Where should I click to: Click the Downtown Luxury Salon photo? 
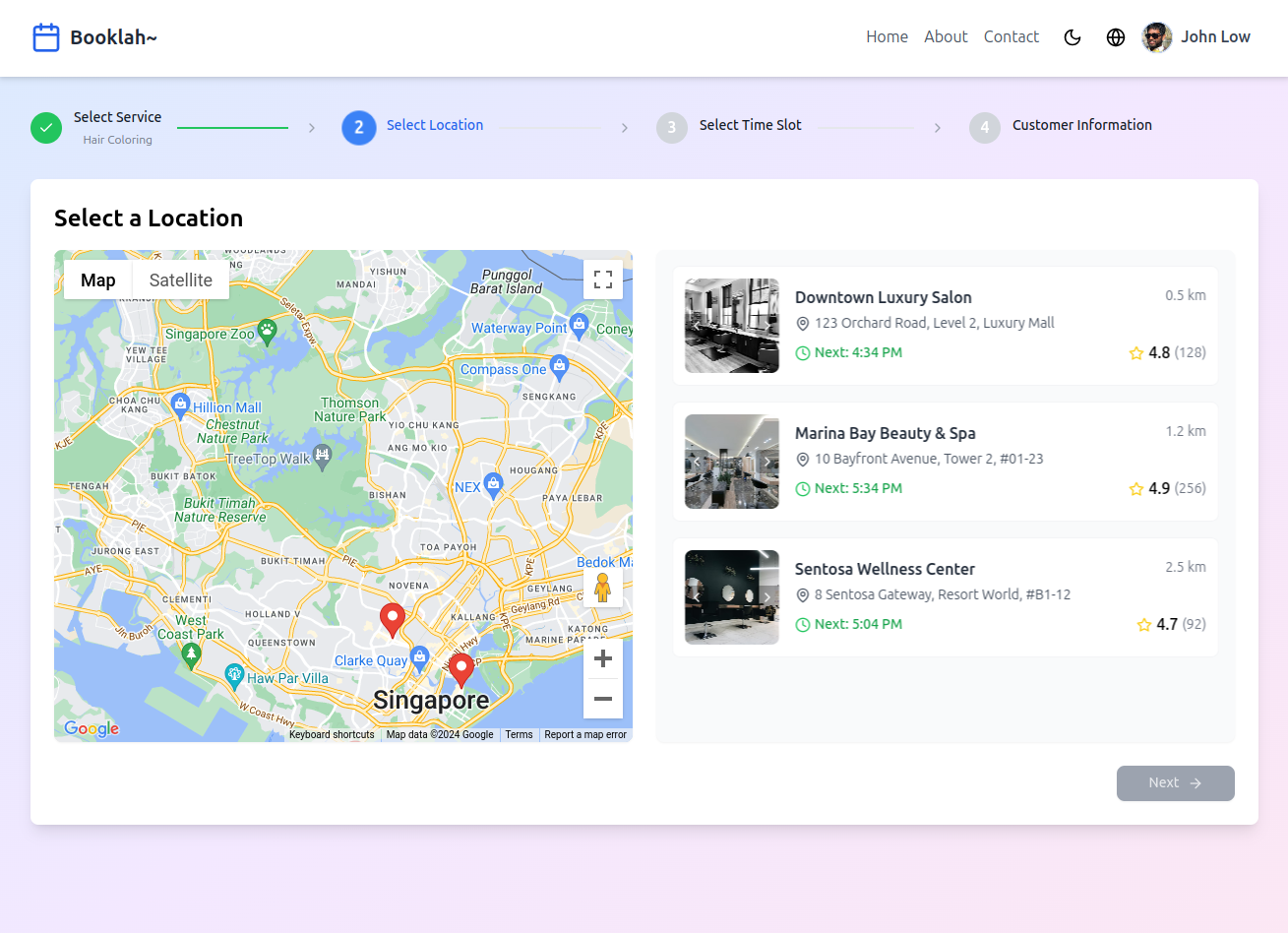[x=732, y=326]
